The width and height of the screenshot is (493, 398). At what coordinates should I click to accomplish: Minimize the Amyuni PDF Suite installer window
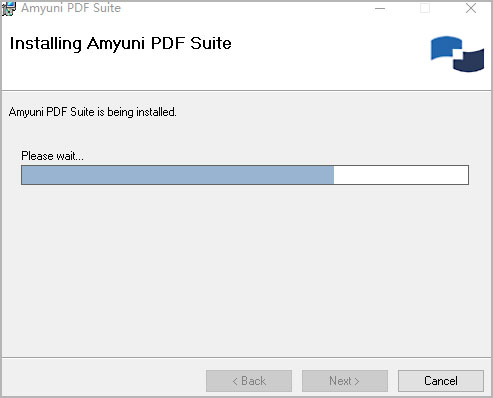tap(380, 8)
